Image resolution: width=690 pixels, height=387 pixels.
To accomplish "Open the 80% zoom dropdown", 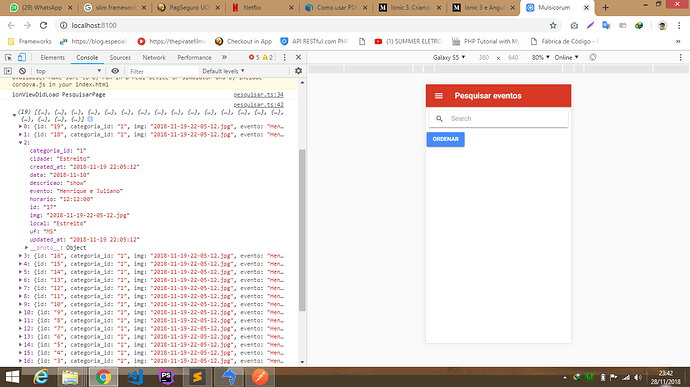I will tap(540, 57).
